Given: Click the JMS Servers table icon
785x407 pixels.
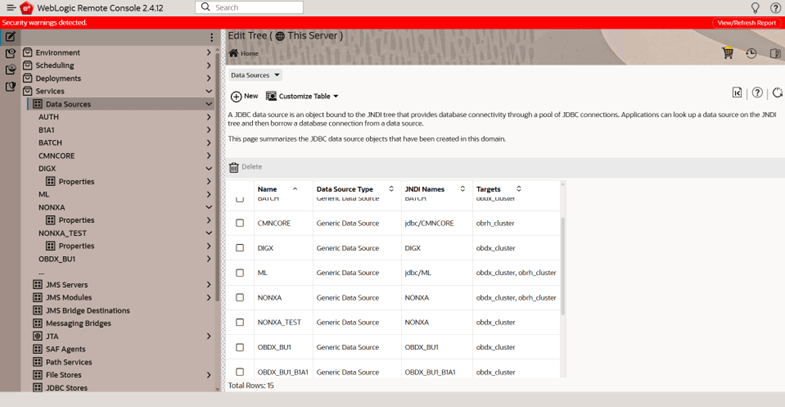Looking at the screenshot, I should tap(38, 284).
